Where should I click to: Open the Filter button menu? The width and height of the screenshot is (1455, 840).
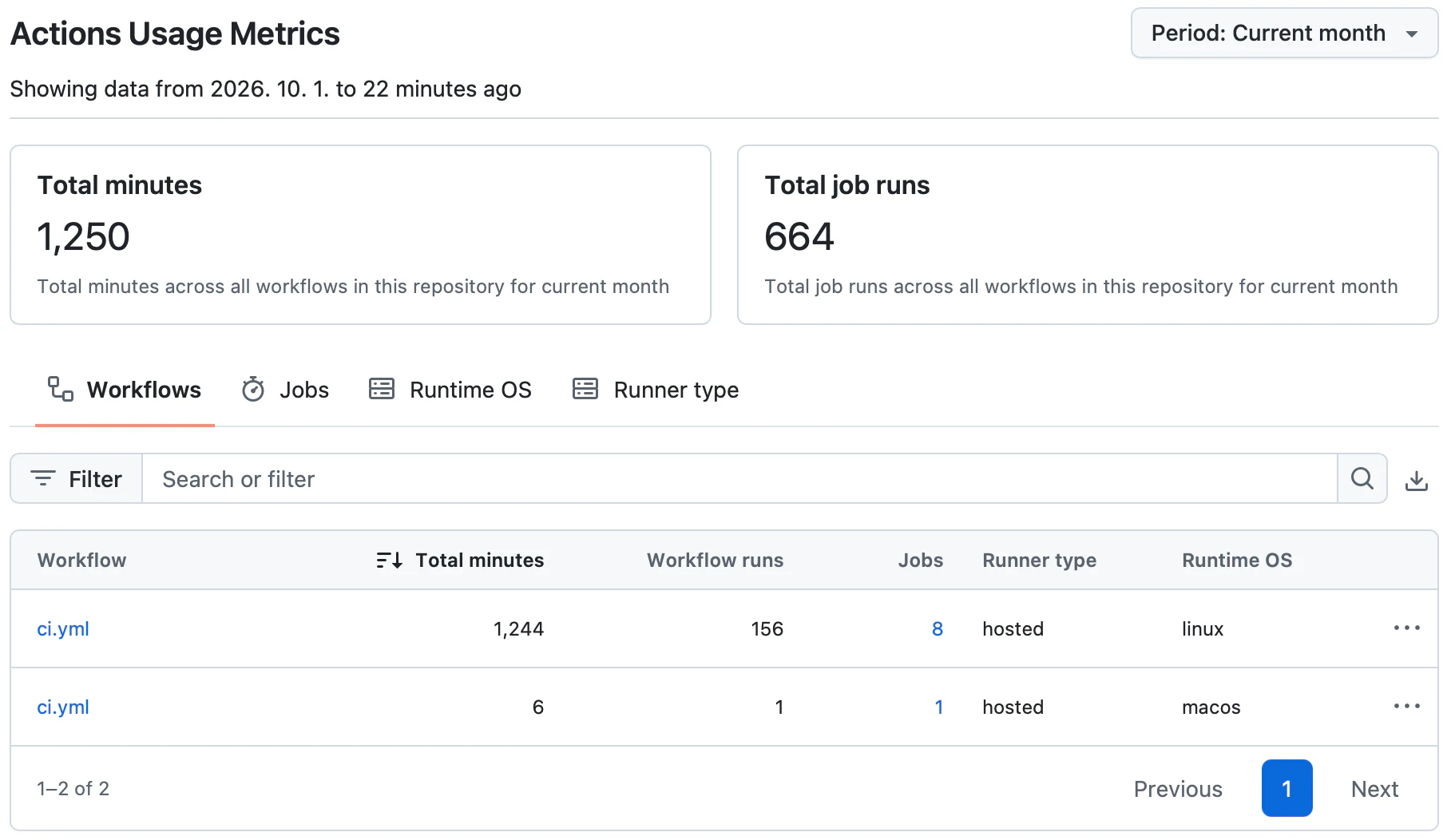(77, 479)
